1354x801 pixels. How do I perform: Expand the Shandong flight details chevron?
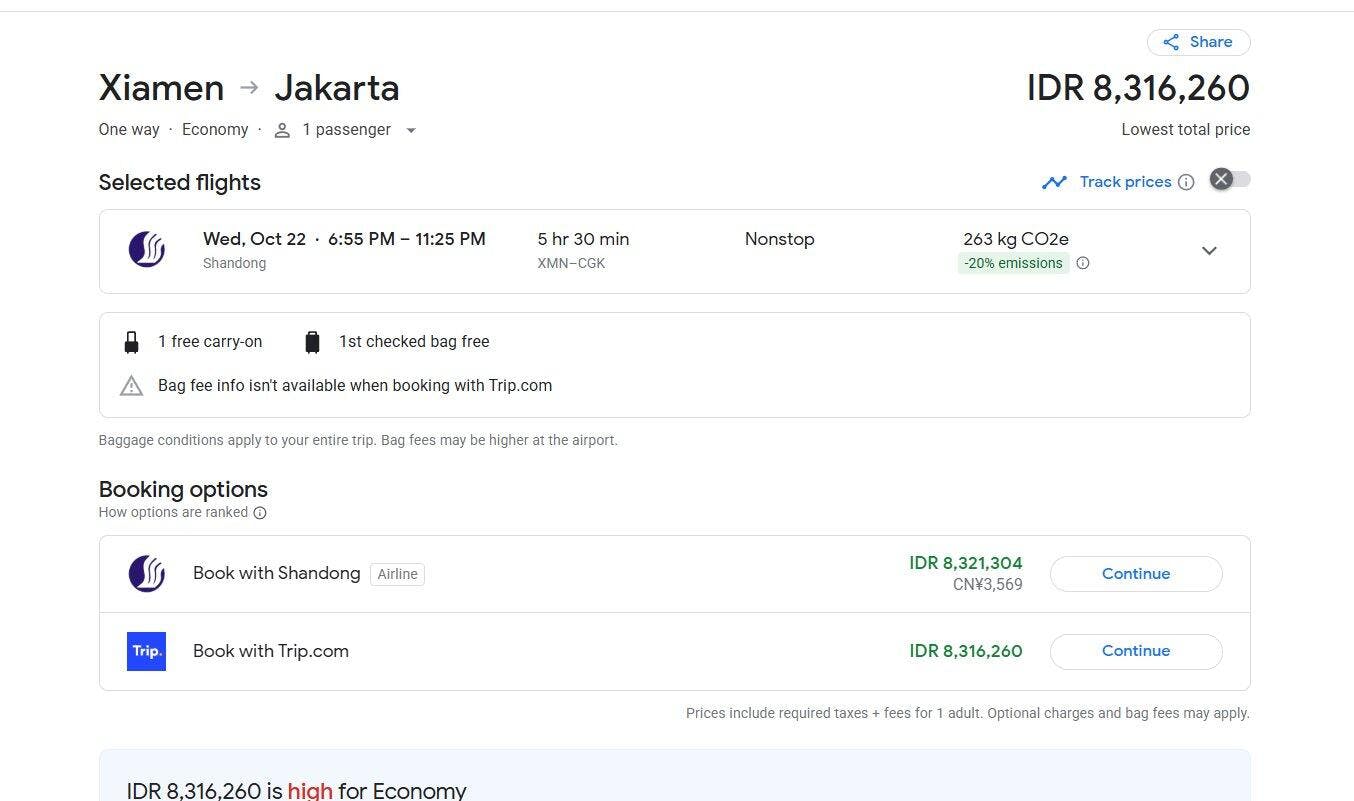1209,251
